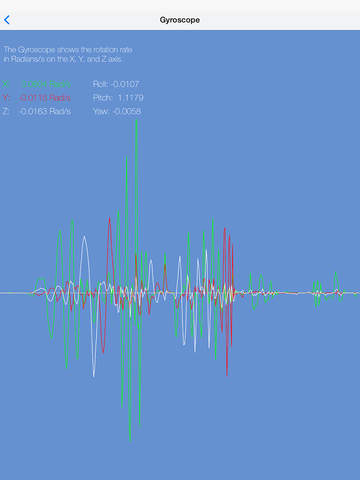This screenshot has width=360, height=480.
Task: Click the deep red trough near burst end
Action: tap(227, 373)
